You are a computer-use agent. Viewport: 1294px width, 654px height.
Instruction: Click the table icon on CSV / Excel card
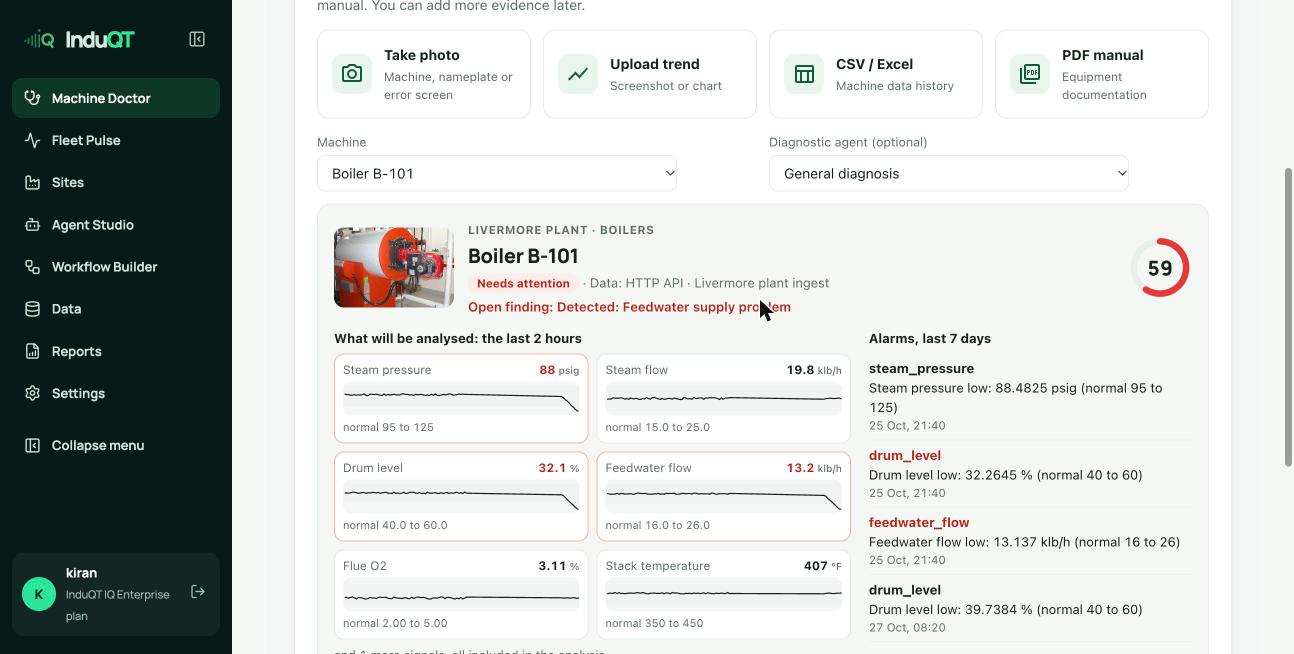(x=804, y=74)
